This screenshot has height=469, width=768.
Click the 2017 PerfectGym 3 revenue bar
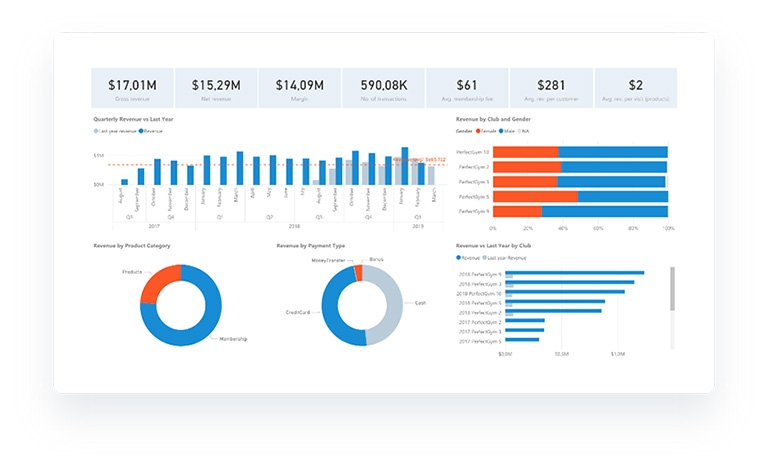[525, 330]
